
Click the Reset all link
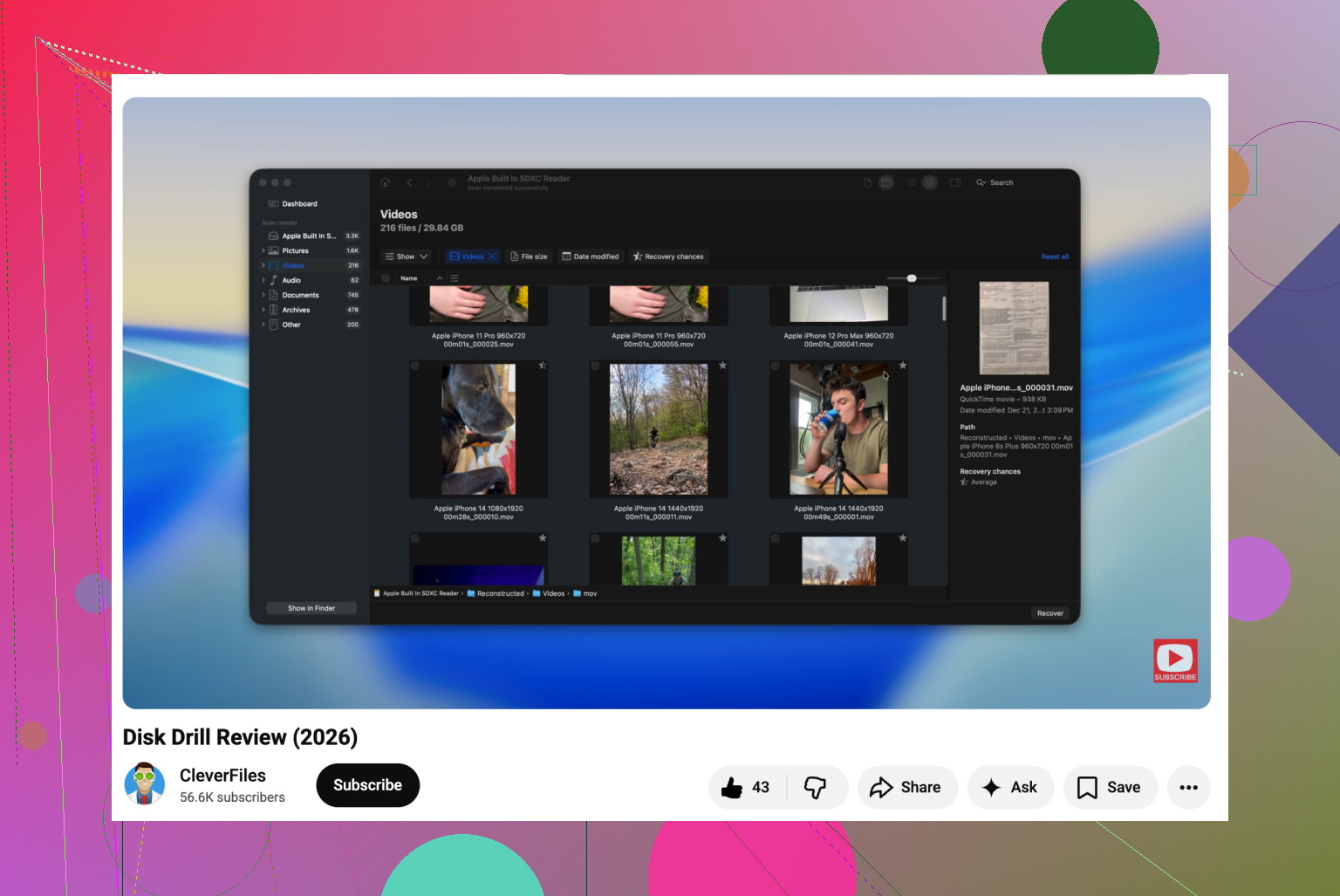(1055, 256)
